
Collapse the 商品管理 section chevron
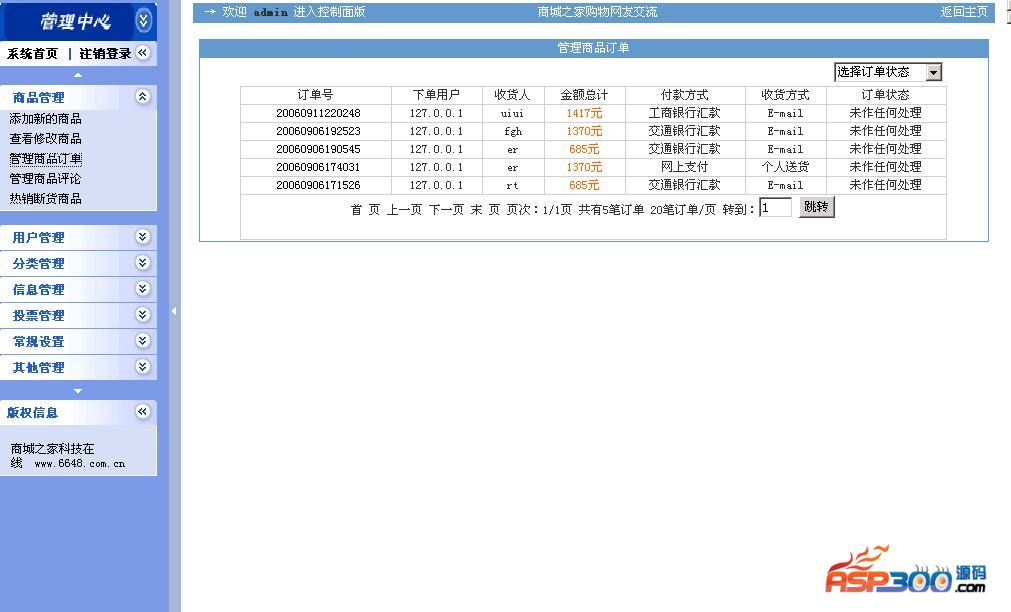(x=142, y=97)
